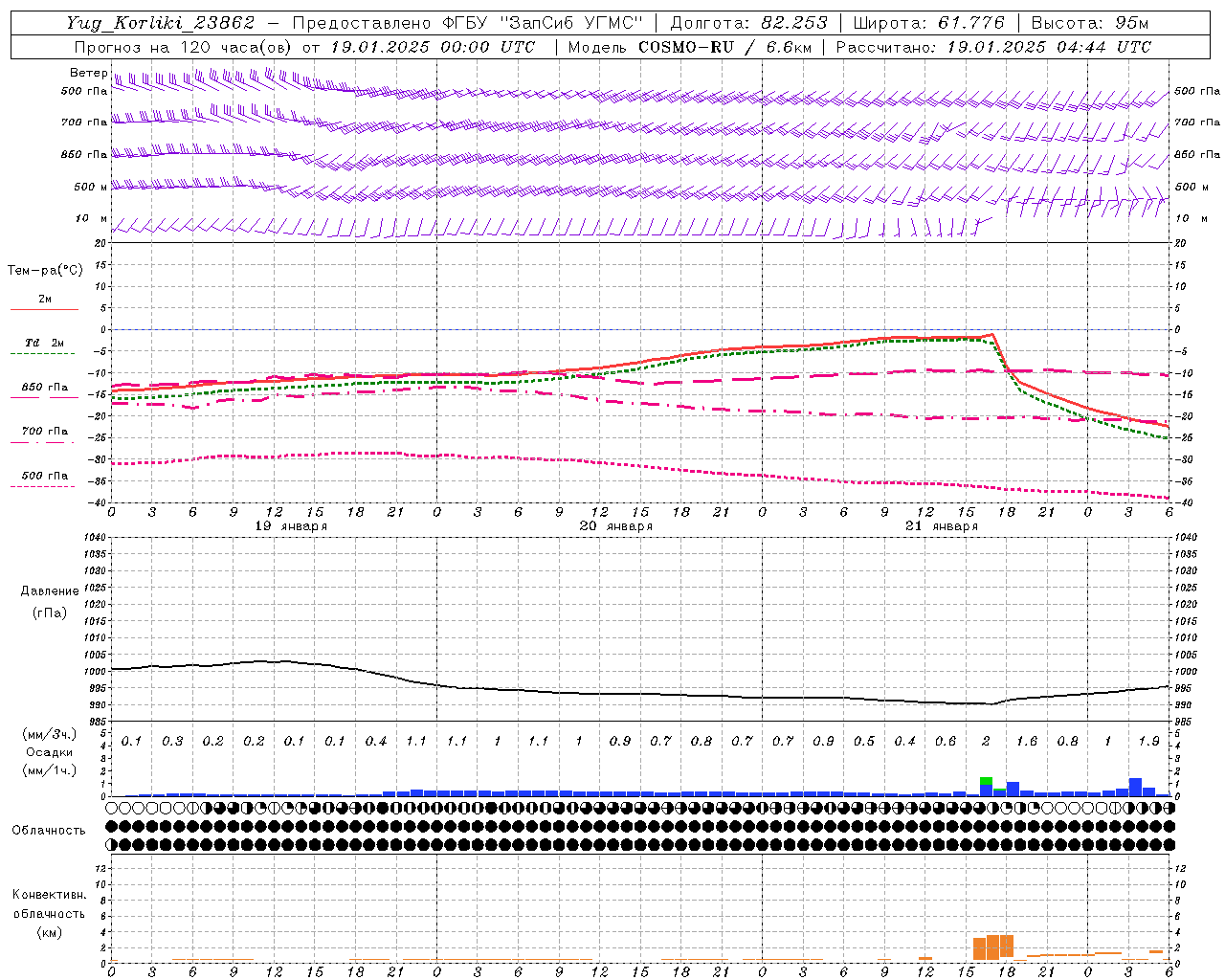1225x980 pixels.
Task: Click the '19 января' date label
Action: 291,525
